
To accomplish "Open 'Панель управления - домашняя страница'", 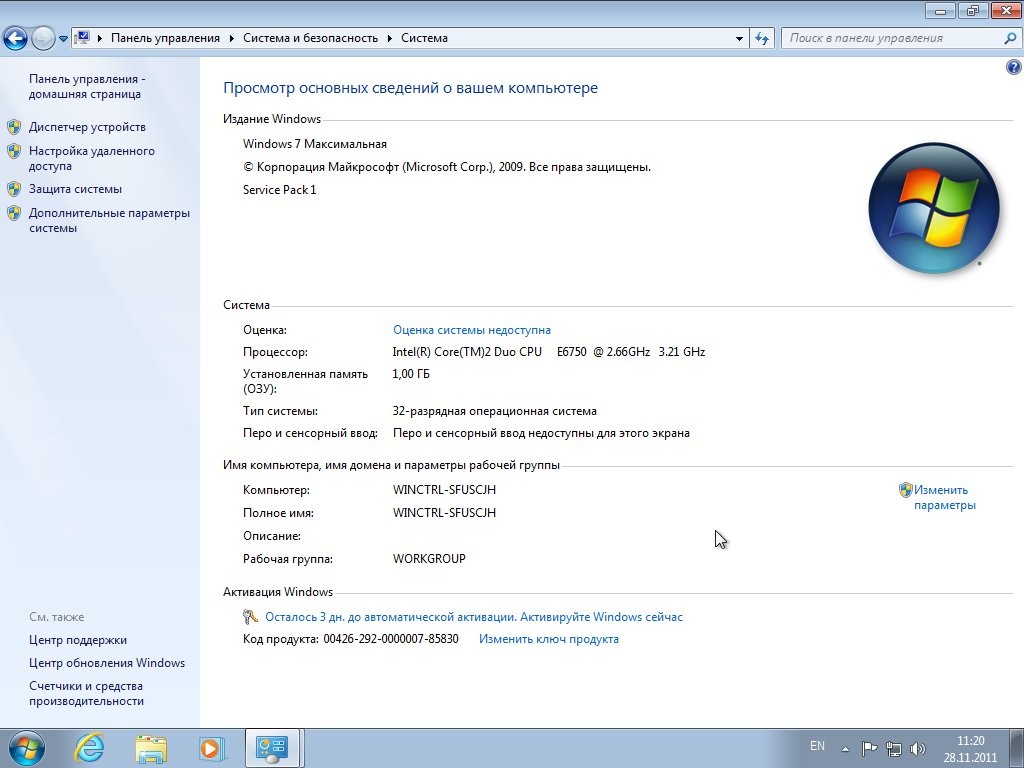I will tap(88, 86).
